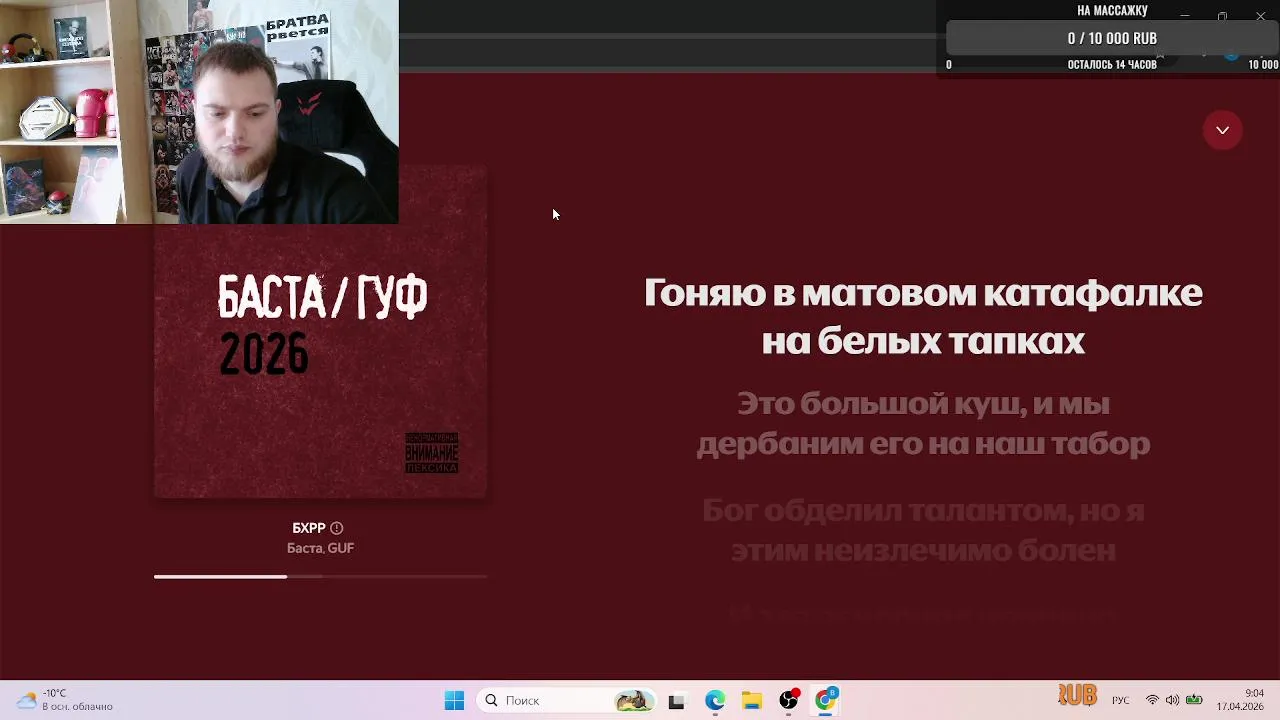Open the weather widget showing -10°C
The image size is (1280, 720).
(65, 700)
